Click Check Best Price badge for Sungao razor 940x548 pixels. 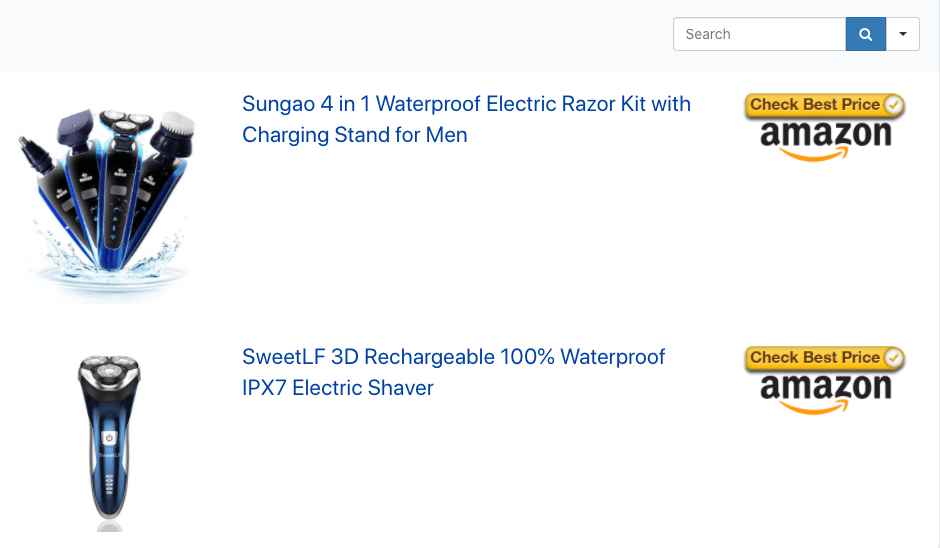(815, 104)
